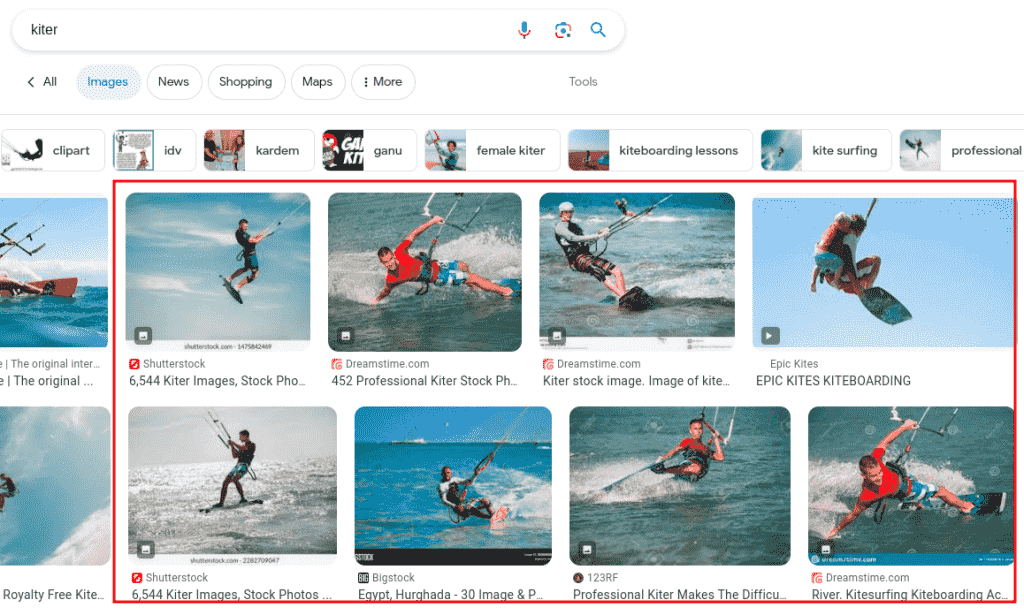This screenshot has width=1024, height=615.
Task: Click the 'Epic Kites' source label
Action: [x=793, y=364]
